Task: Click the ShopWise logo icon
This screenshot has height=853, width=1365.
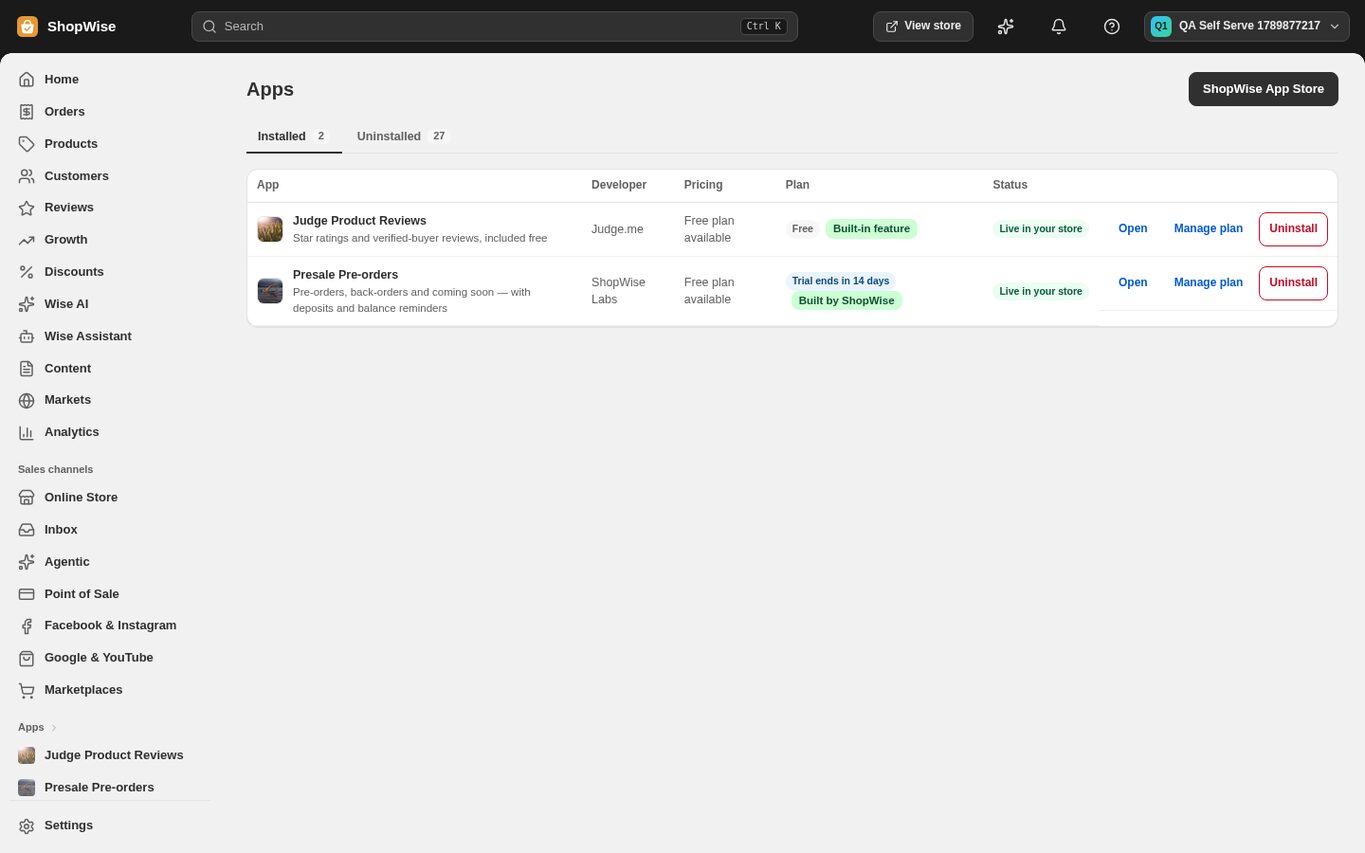Action: pyautogui.click(x=27, y=26)
